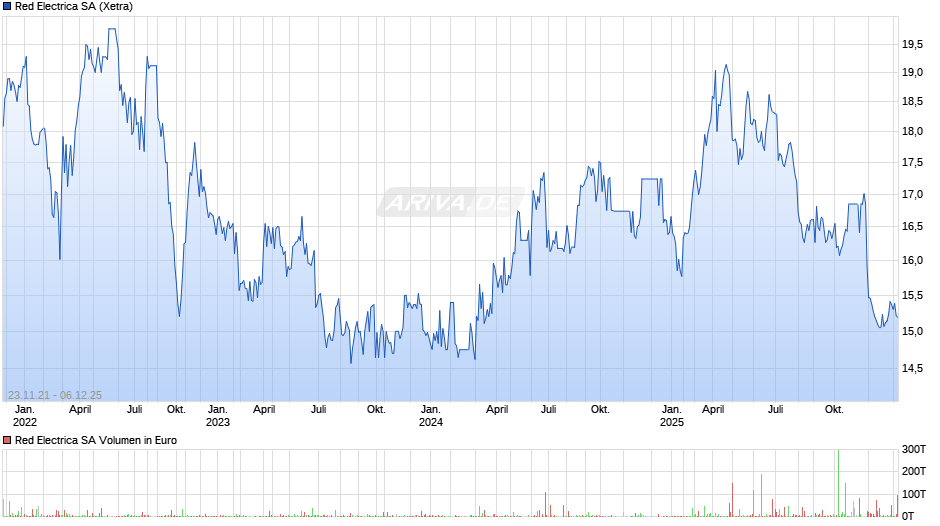Screen dimensions: 940x526
Task: Click the 16,5 price axis label
Action: (x=912, y=226)
